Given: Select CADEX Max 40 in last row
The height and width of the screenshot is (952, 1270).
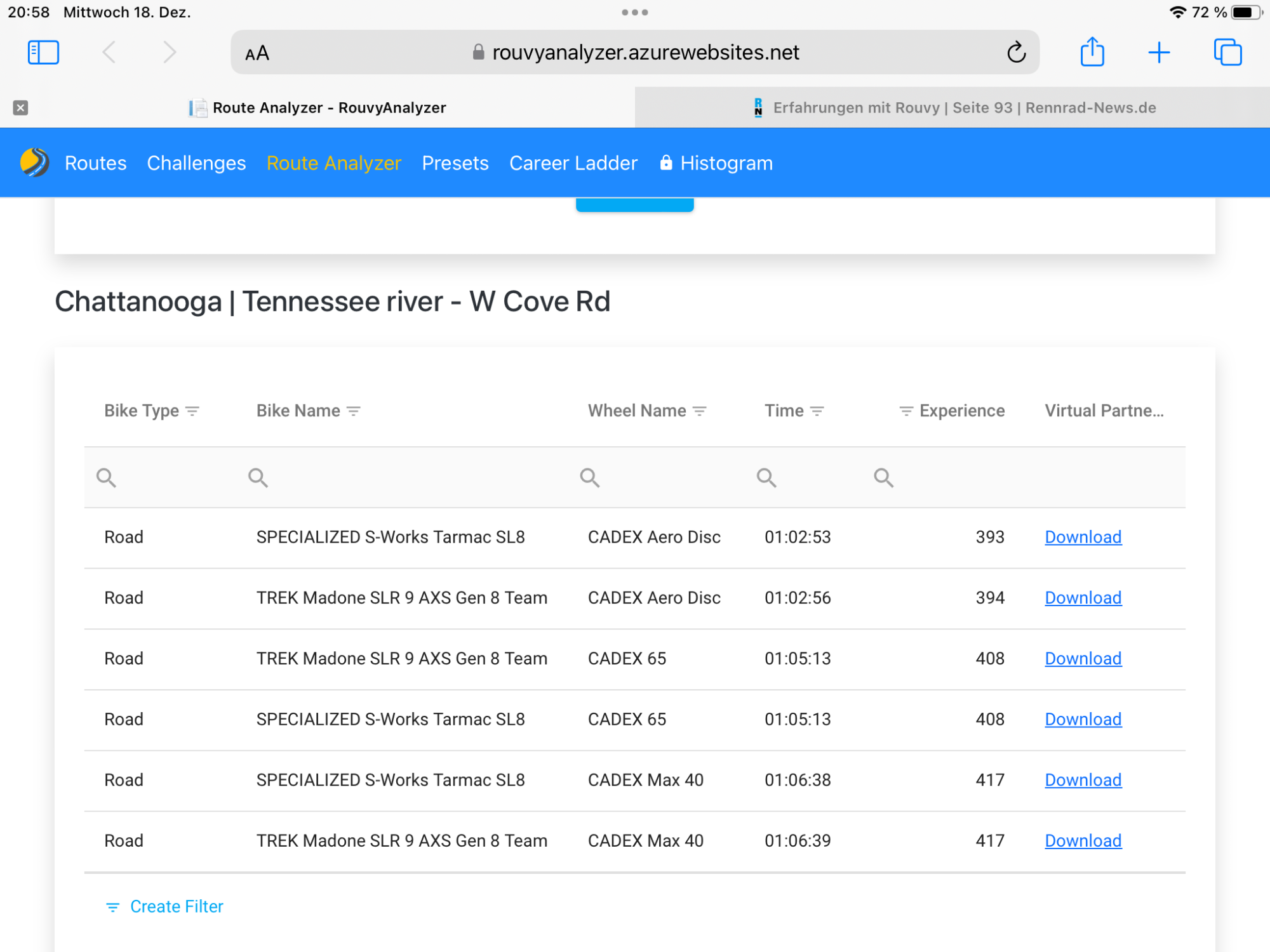Looking at the screenshot, I should pos(646,841).
